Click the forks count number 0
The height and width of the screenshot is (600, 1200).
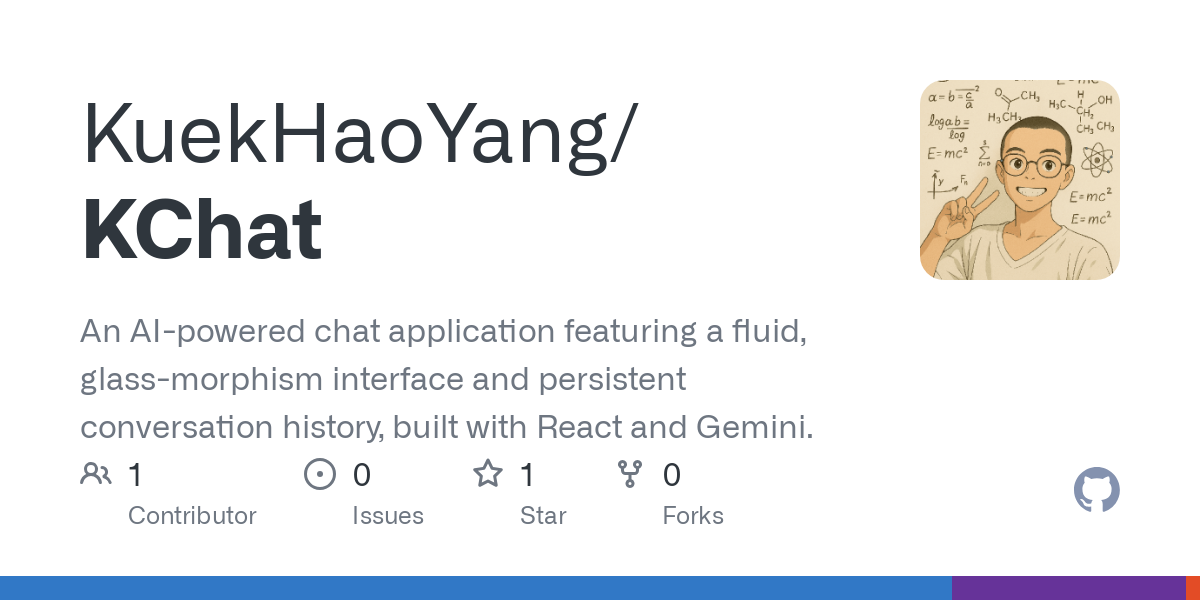coord(672,475)
